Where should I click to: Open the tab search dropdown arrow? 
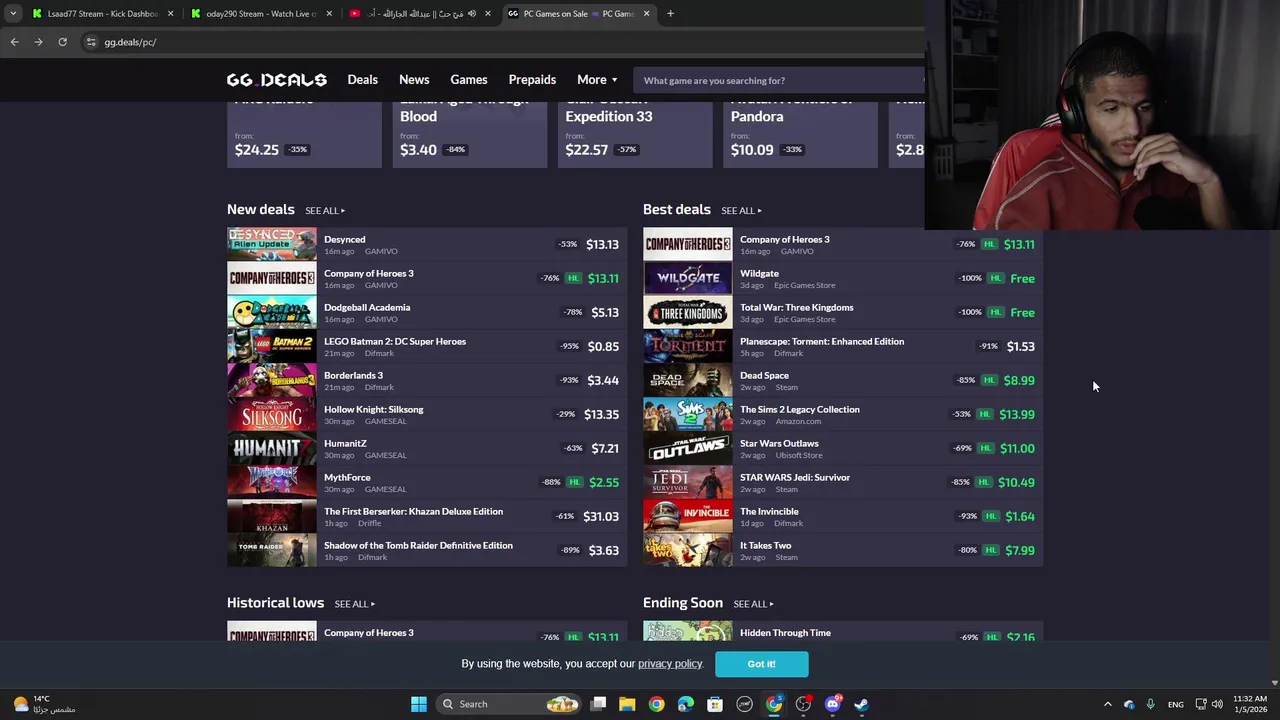(13, 14)
